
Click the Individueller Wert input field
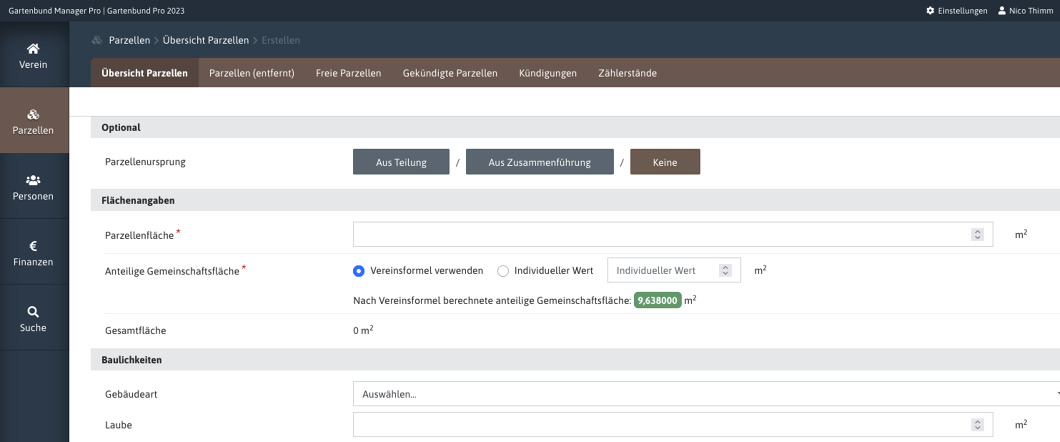coord(664,270)
